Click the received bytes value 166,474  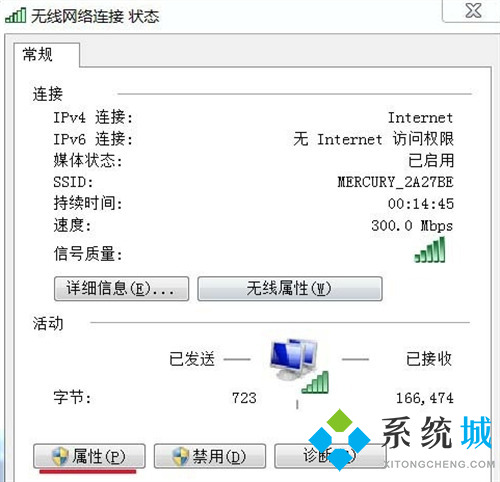[424, 398]
